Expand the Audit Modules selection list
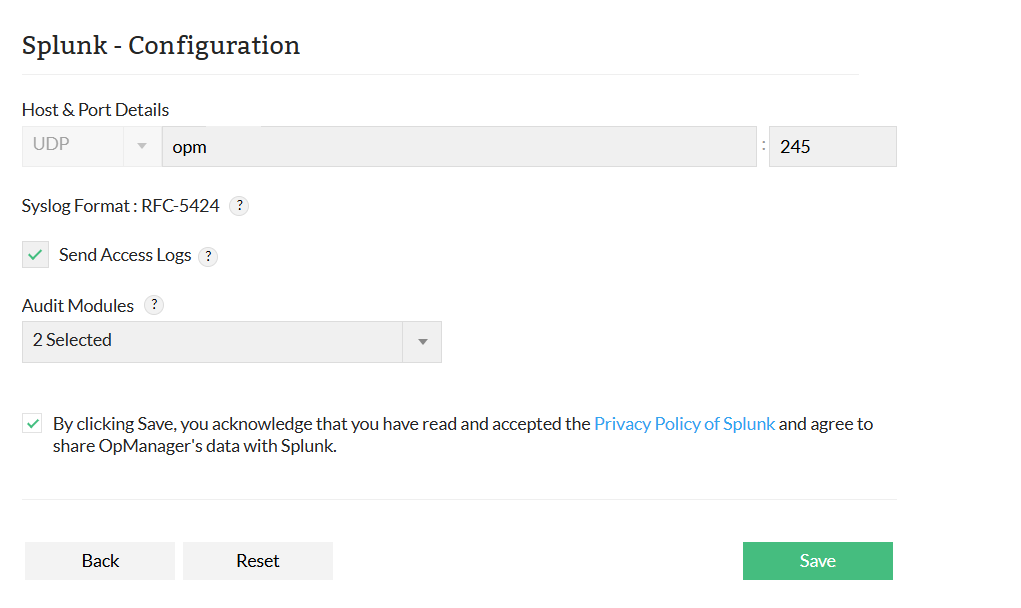 [x=424, y=341]
